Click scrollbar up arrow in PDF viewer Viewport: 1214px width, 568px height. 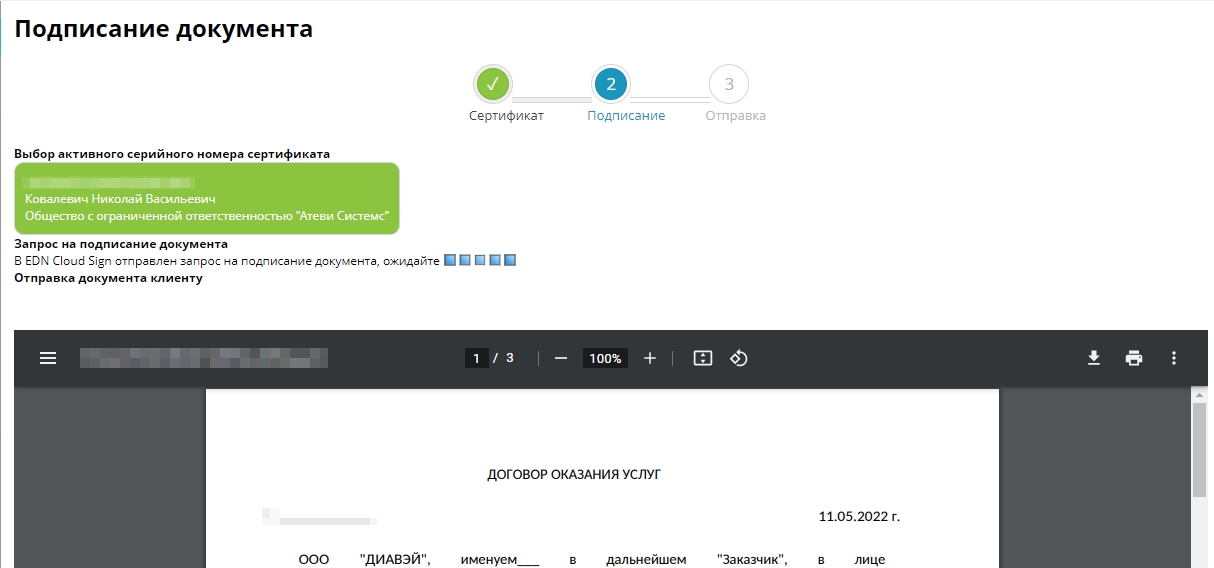tap(1200, 395)
